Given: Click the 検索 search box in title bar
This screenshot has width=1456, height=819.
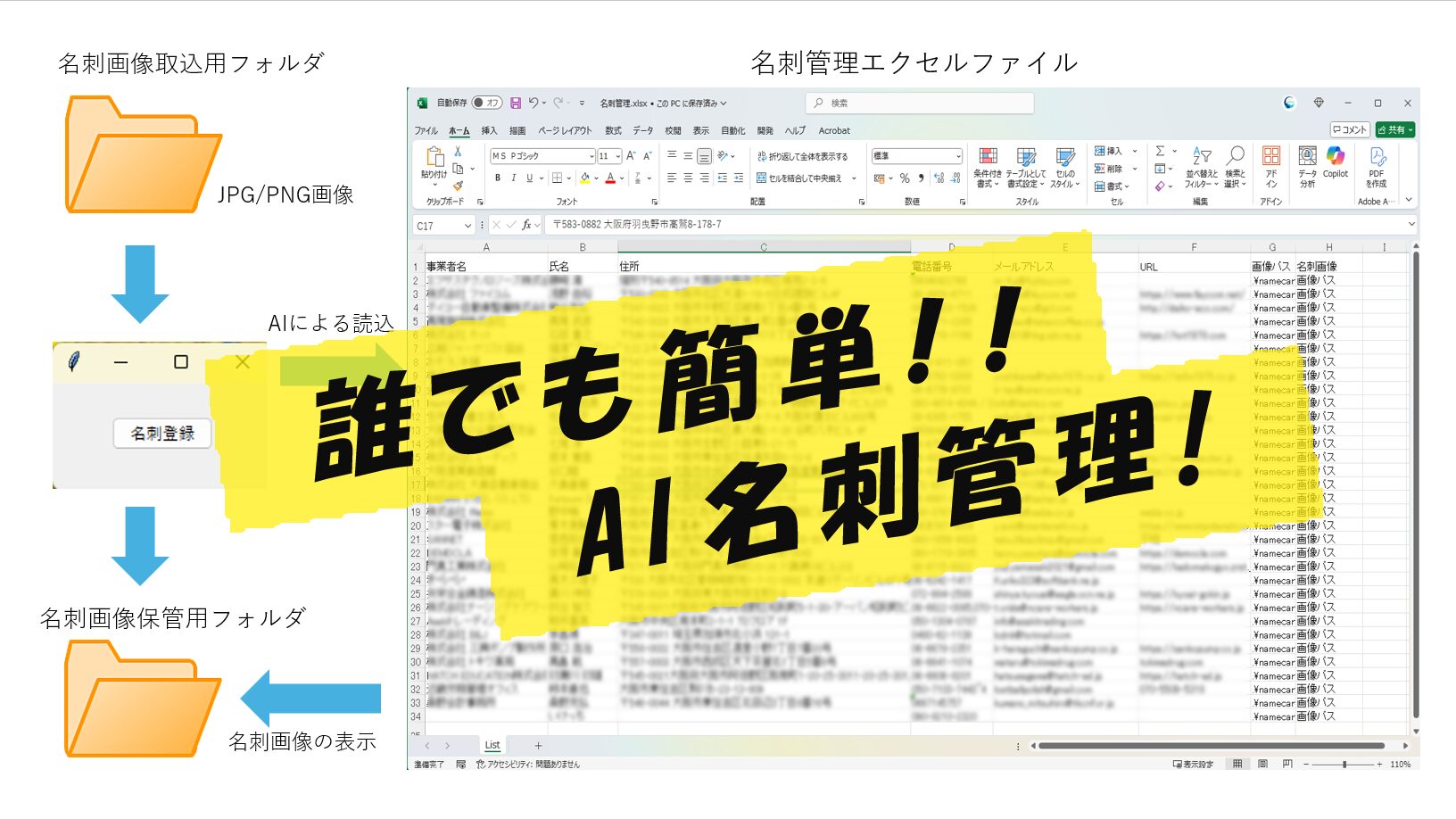Looking at the screenshot, I should coord(920,103).
